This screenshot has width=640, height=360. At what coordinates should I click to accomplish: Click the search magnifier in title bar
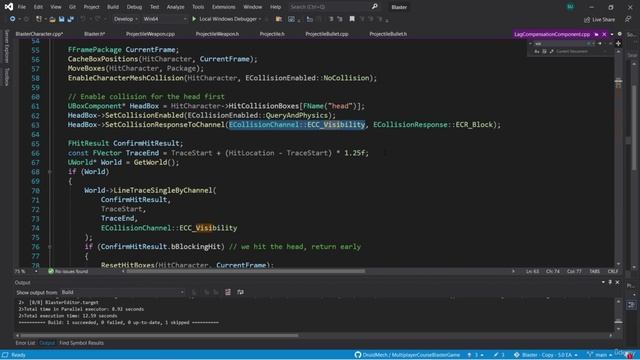point(375,7)
